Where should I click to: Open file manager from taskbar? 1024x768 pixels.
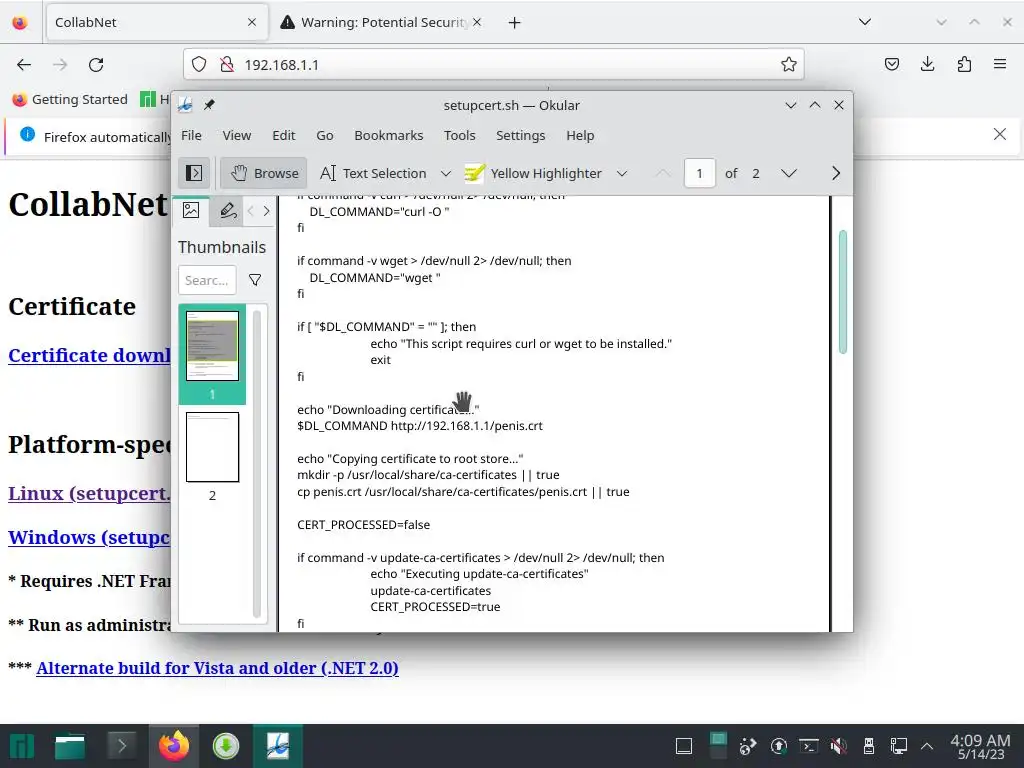click(x=69, y=746)
